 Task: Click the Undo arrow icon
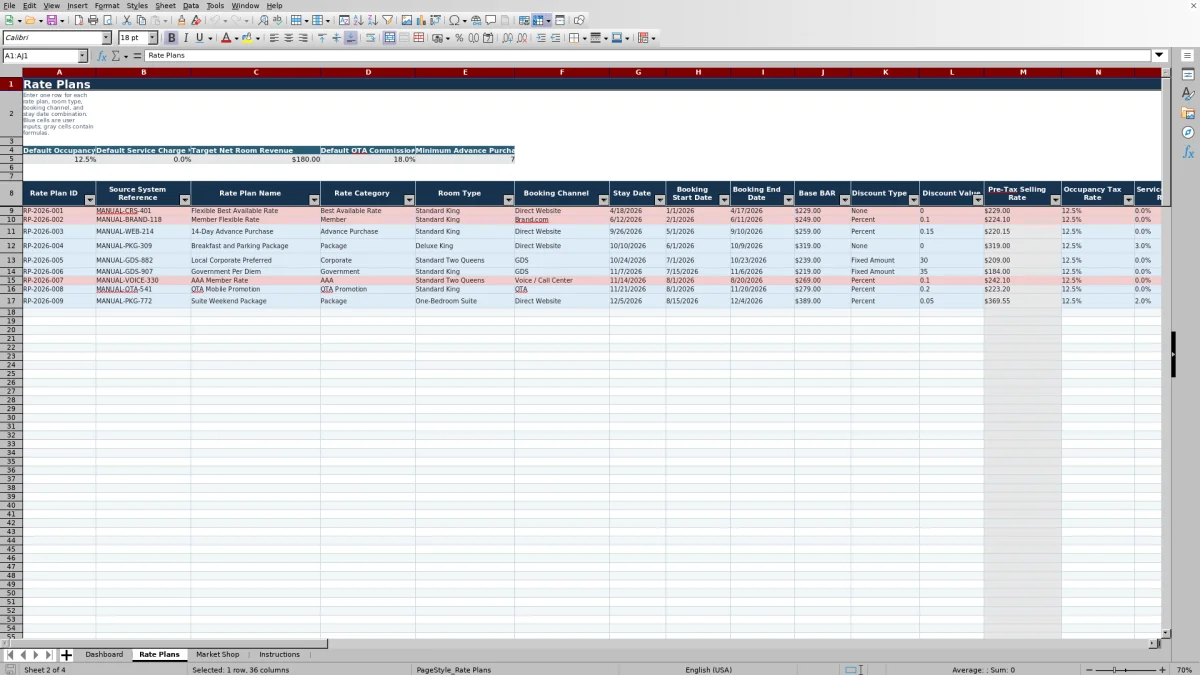(214, 20)
